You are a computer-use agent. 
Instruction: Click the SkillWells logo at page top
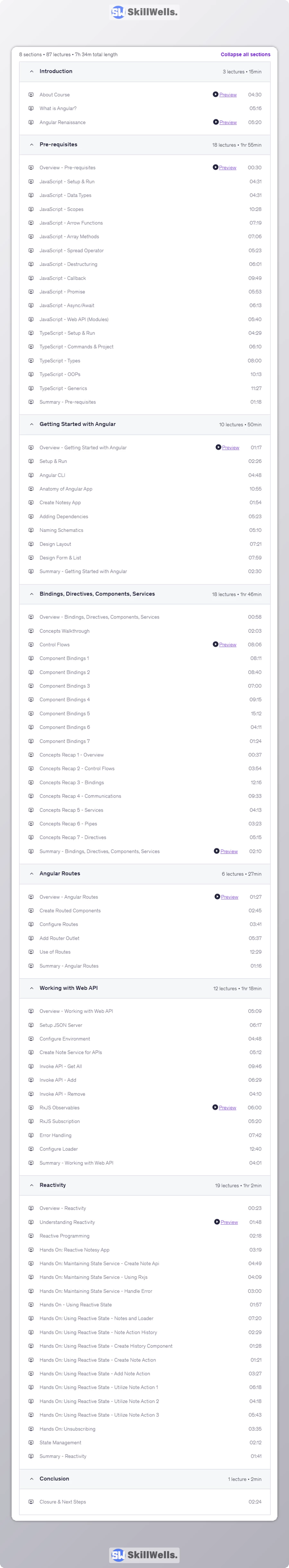click(x=144, y=12)
